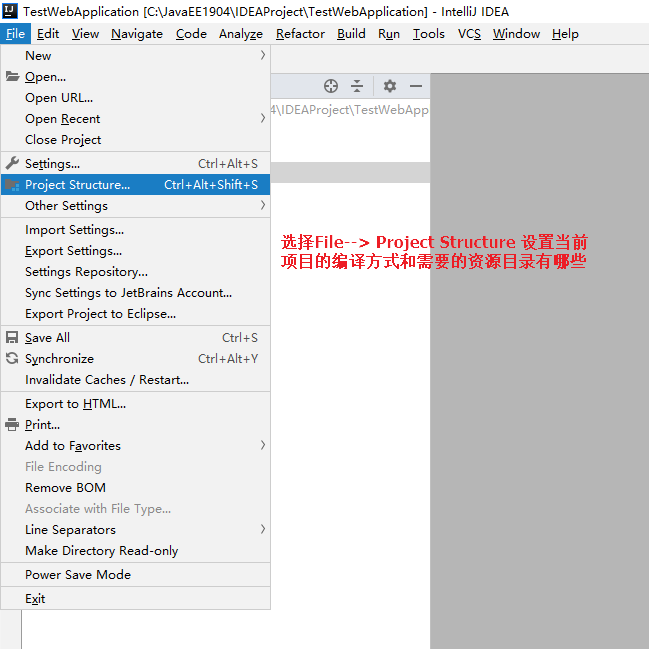Click the wrench icon beside Settings...

point(12,163)
